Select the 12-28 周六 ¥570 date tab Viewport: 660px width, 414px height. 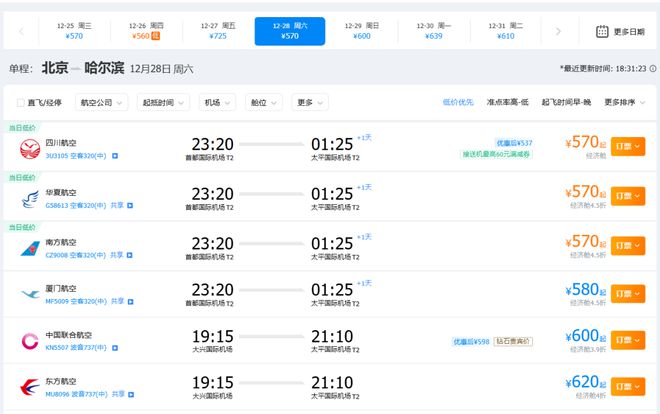[290, 31]
